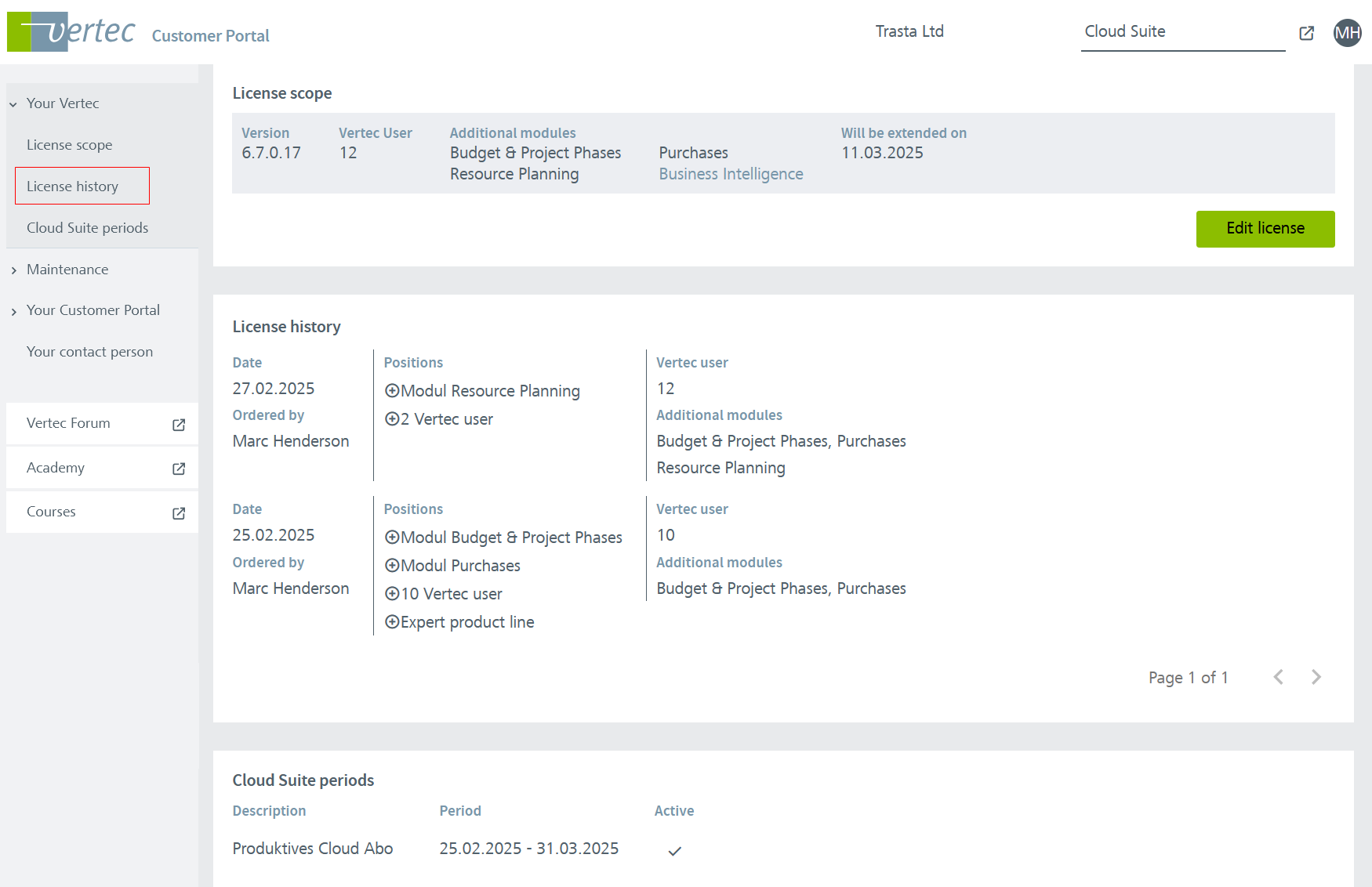This screenshot has width=1372, height=887.
Task: Click the plus icon beside Expert product line
Action: (x=392, y=622)
